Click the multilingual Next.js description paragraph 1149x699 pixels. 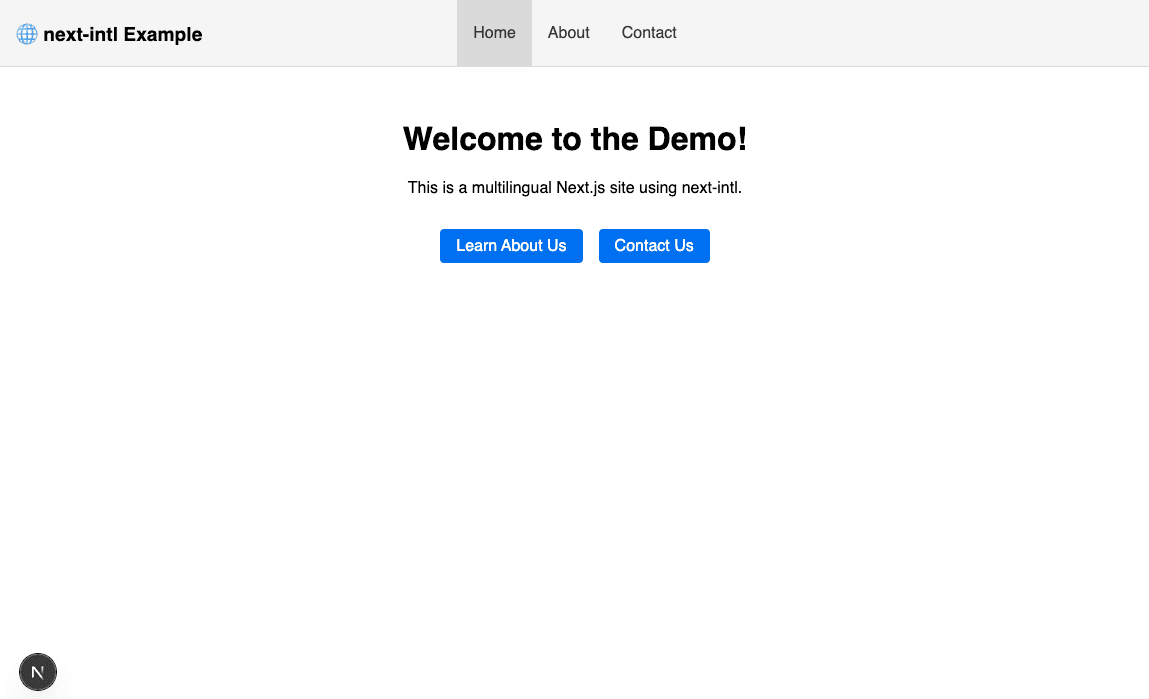tap(574, 187)
